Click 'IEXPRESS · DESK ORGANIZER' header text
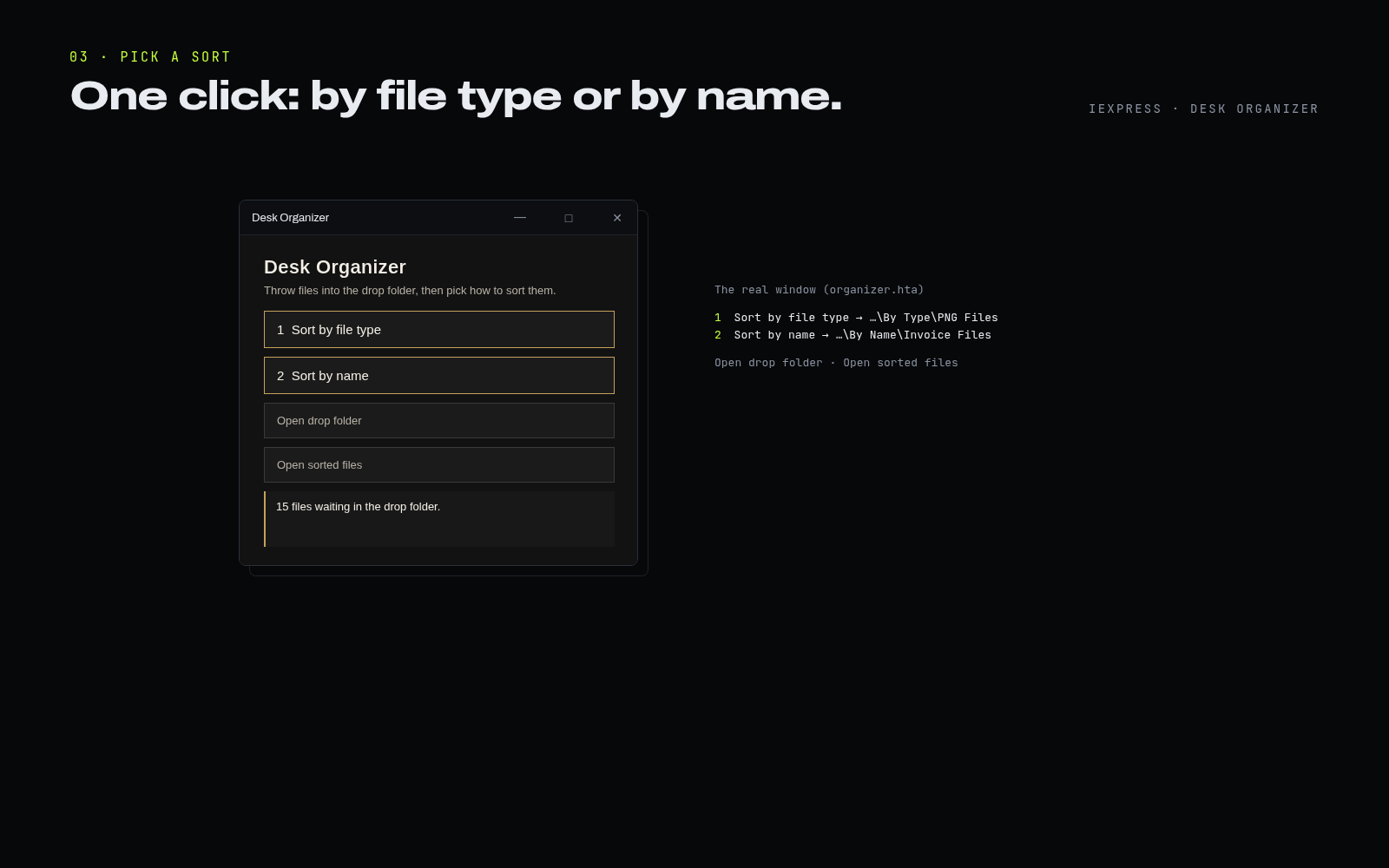 pos(1204,108)
